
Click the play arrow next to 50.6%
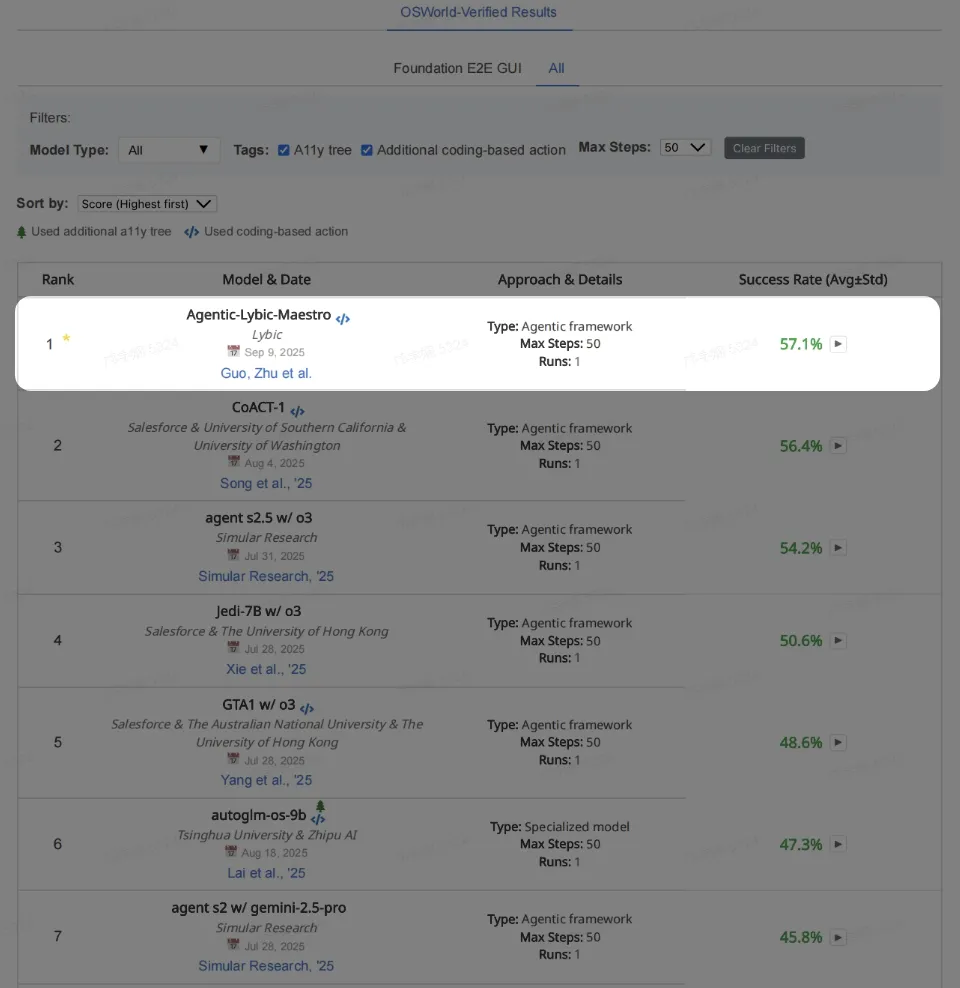(x=839, y=641)
